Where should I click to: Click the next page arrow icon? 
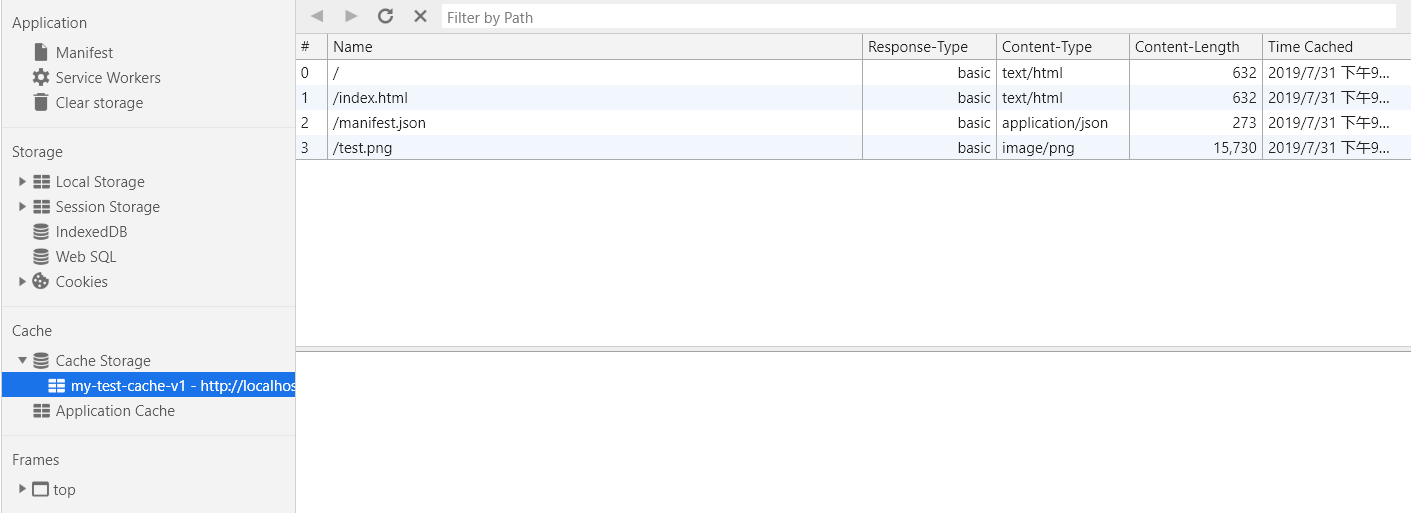tap(351, 16)
